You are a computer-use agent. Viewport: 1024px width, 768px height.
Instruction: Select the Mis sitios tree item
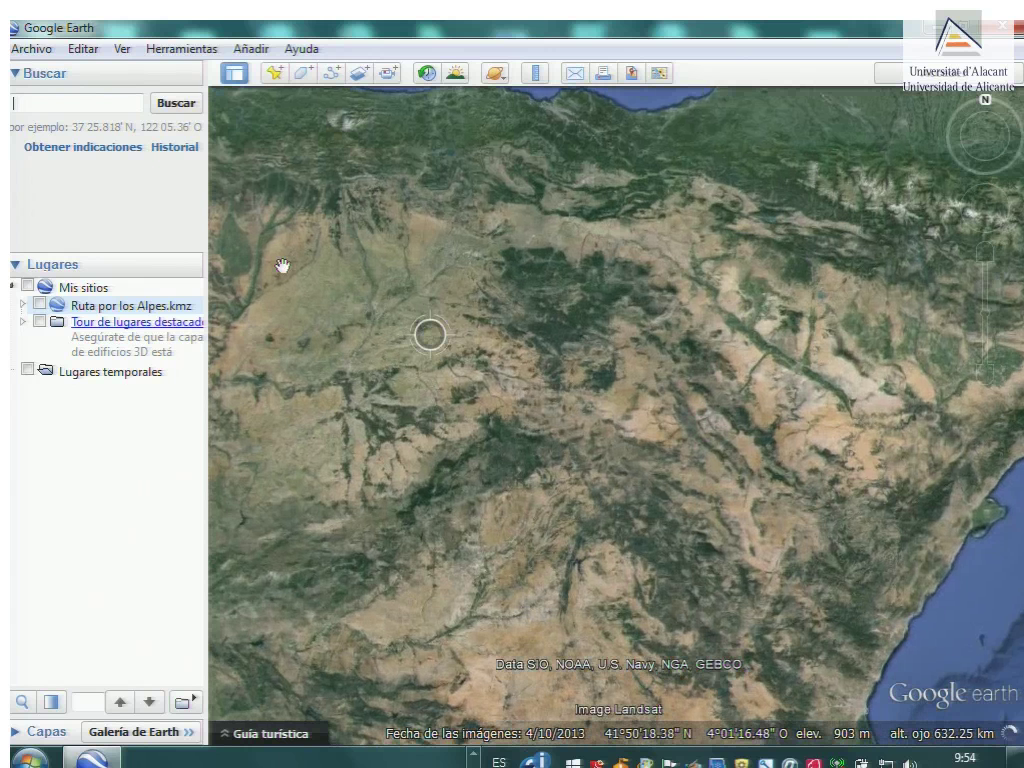click(x=84, y=288)
